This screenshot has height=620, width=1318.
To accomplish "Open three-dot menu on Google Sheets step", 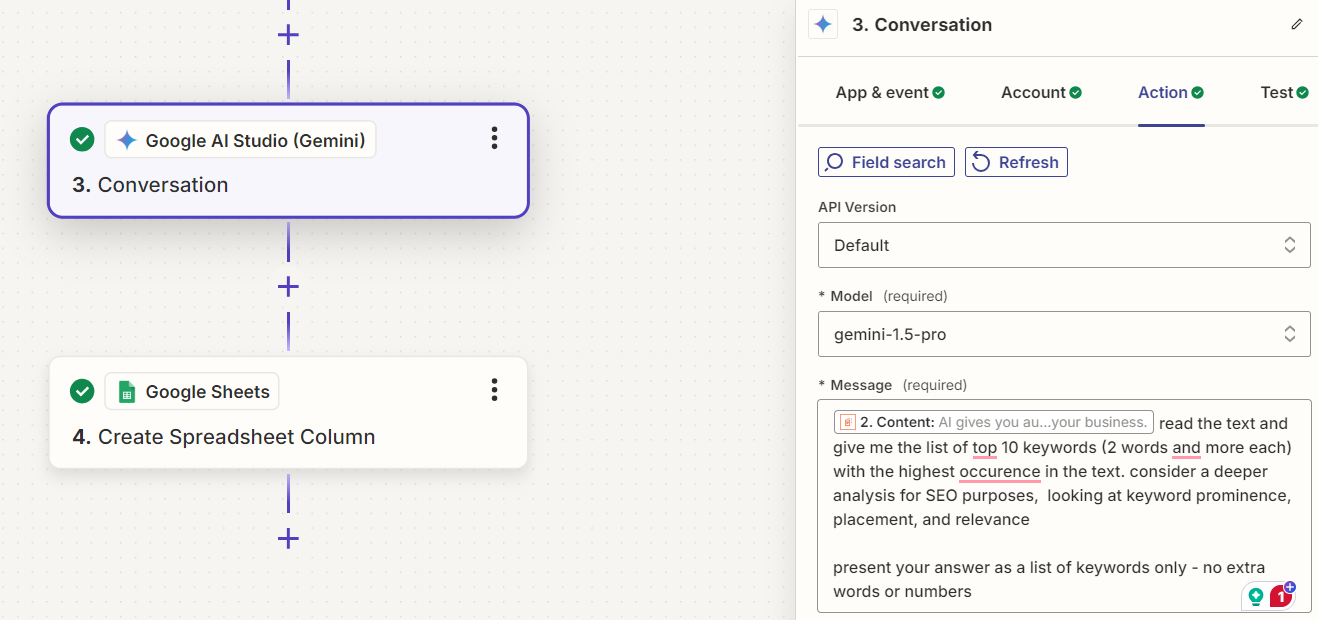I will click(494, 390).
